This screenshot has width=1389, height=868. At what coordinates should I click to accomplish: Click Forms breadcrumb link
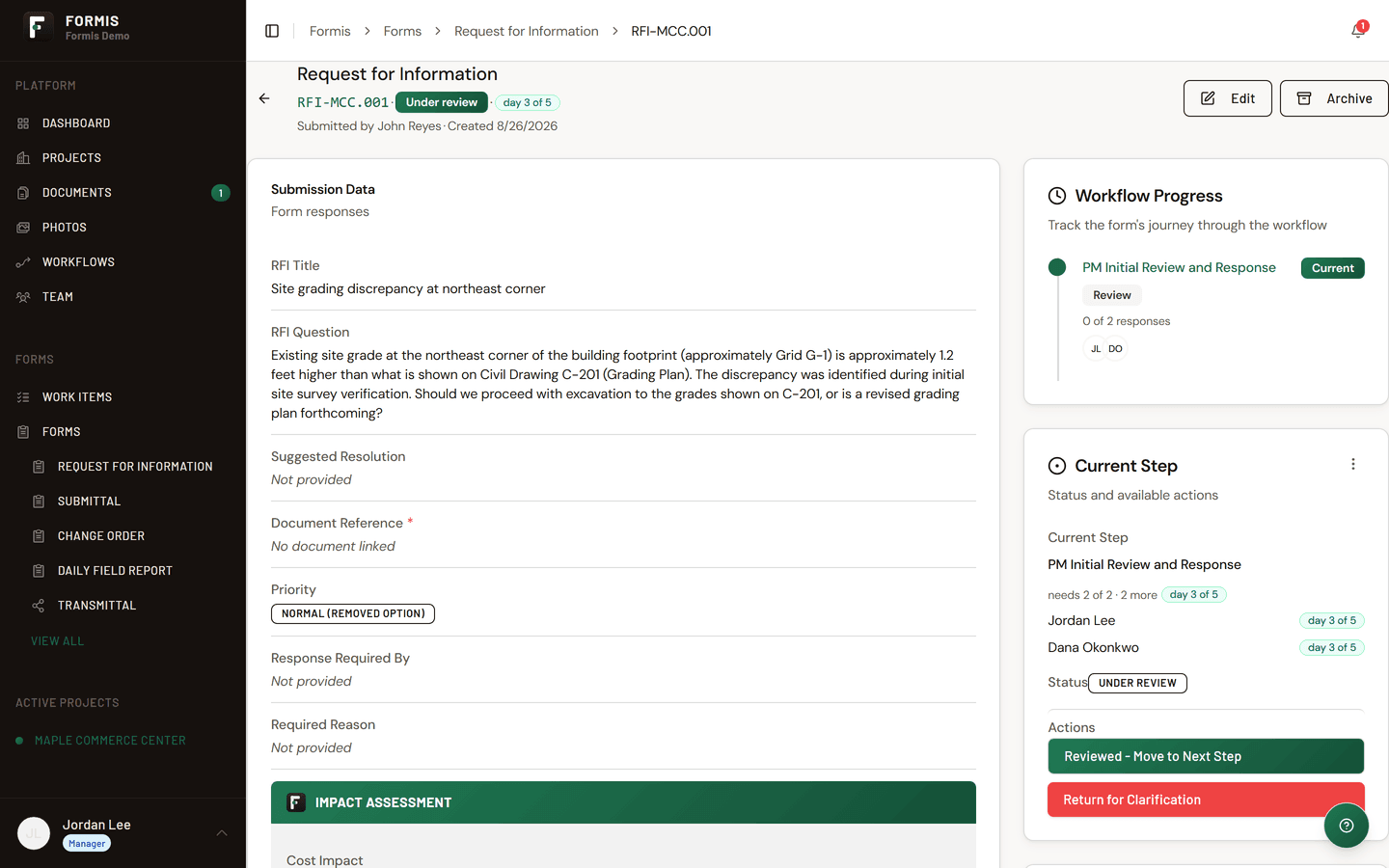pos(402,31)
